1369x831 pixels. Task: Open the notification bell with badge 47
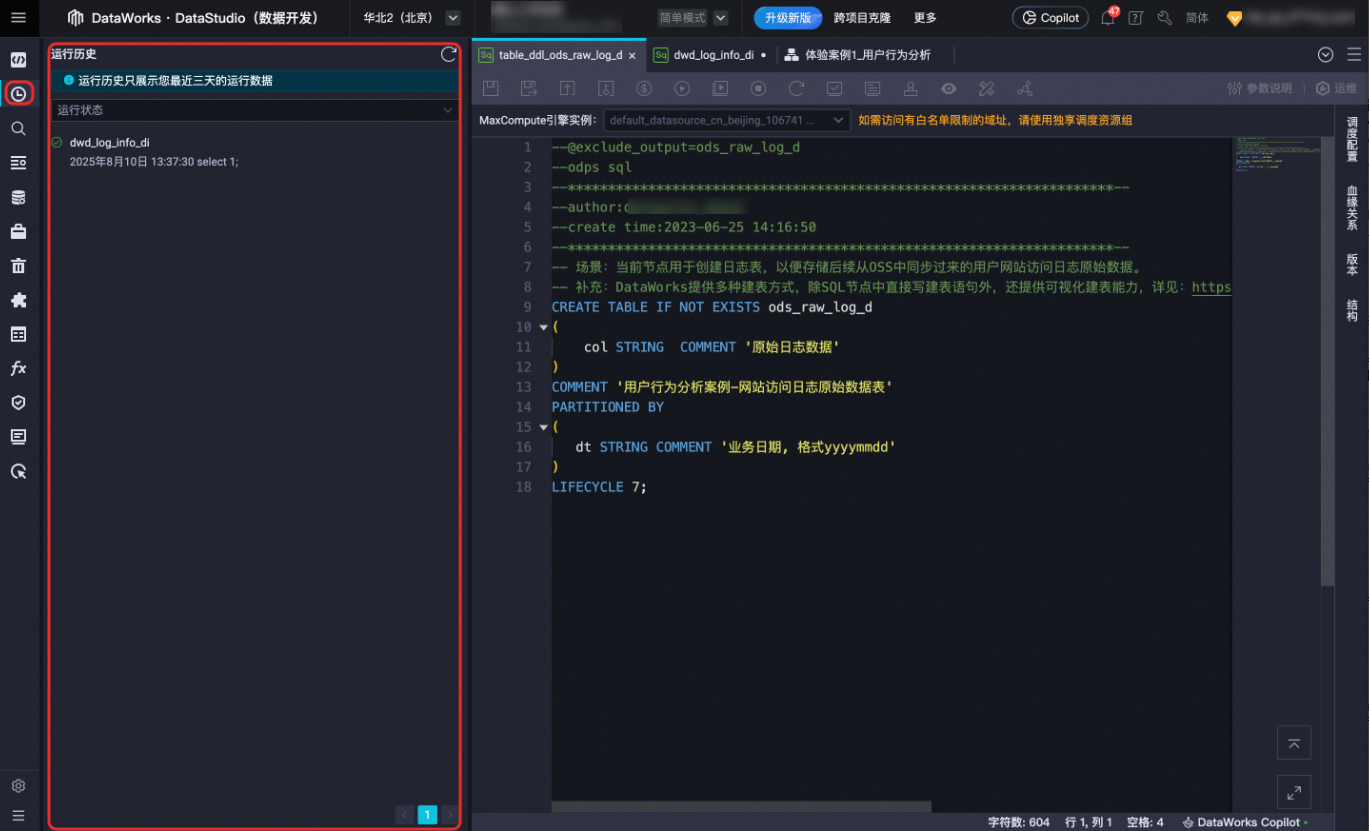(x=1108, y=17)
